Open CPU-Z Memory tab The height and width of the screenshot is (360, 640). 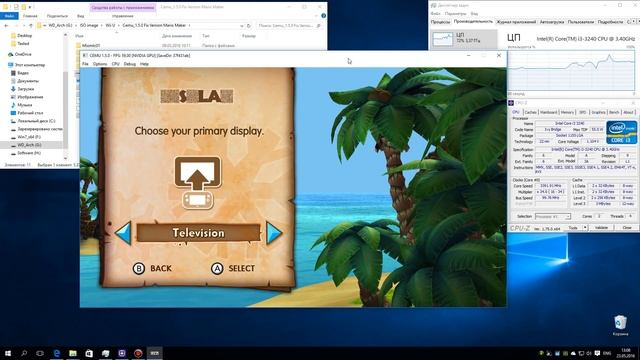pyautogui.click(x=567, y=112)
